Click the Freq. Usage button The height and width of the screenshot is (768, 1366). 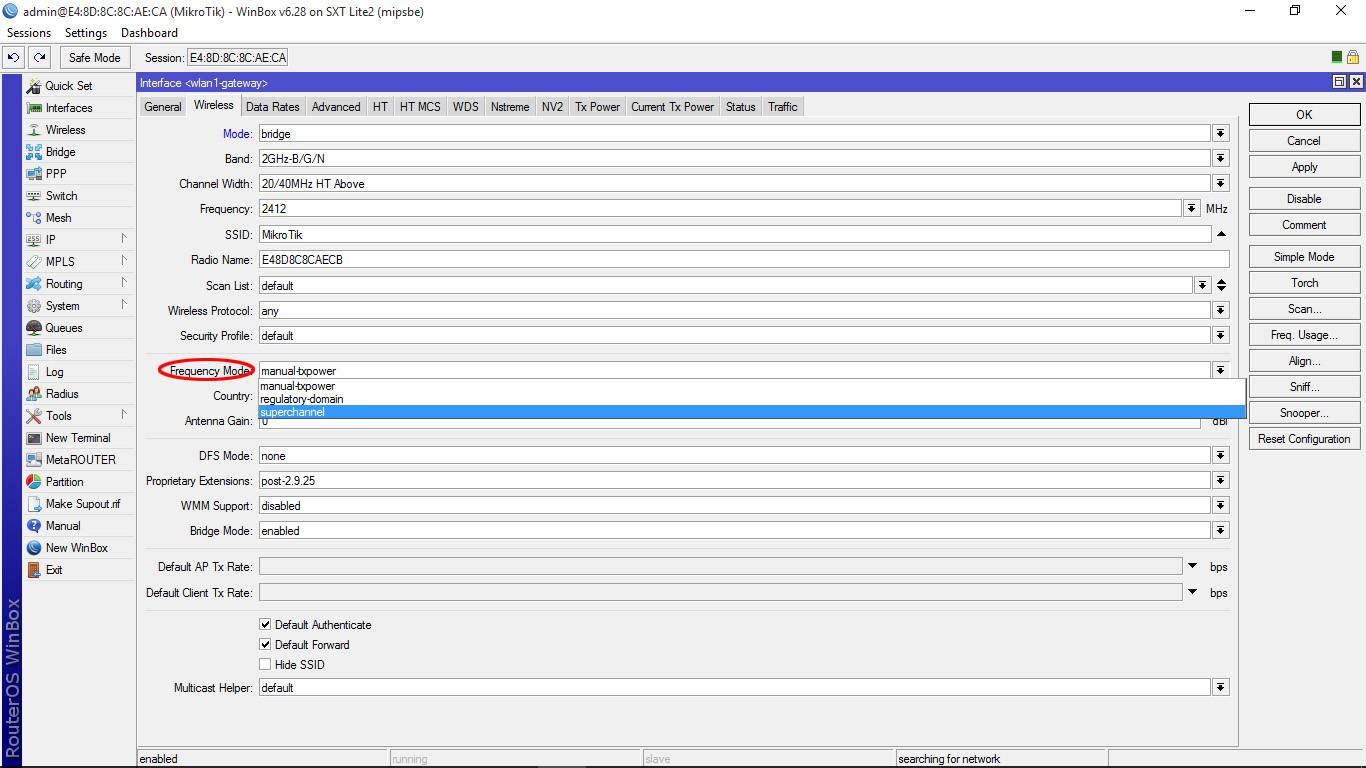tap(1304, 335)
